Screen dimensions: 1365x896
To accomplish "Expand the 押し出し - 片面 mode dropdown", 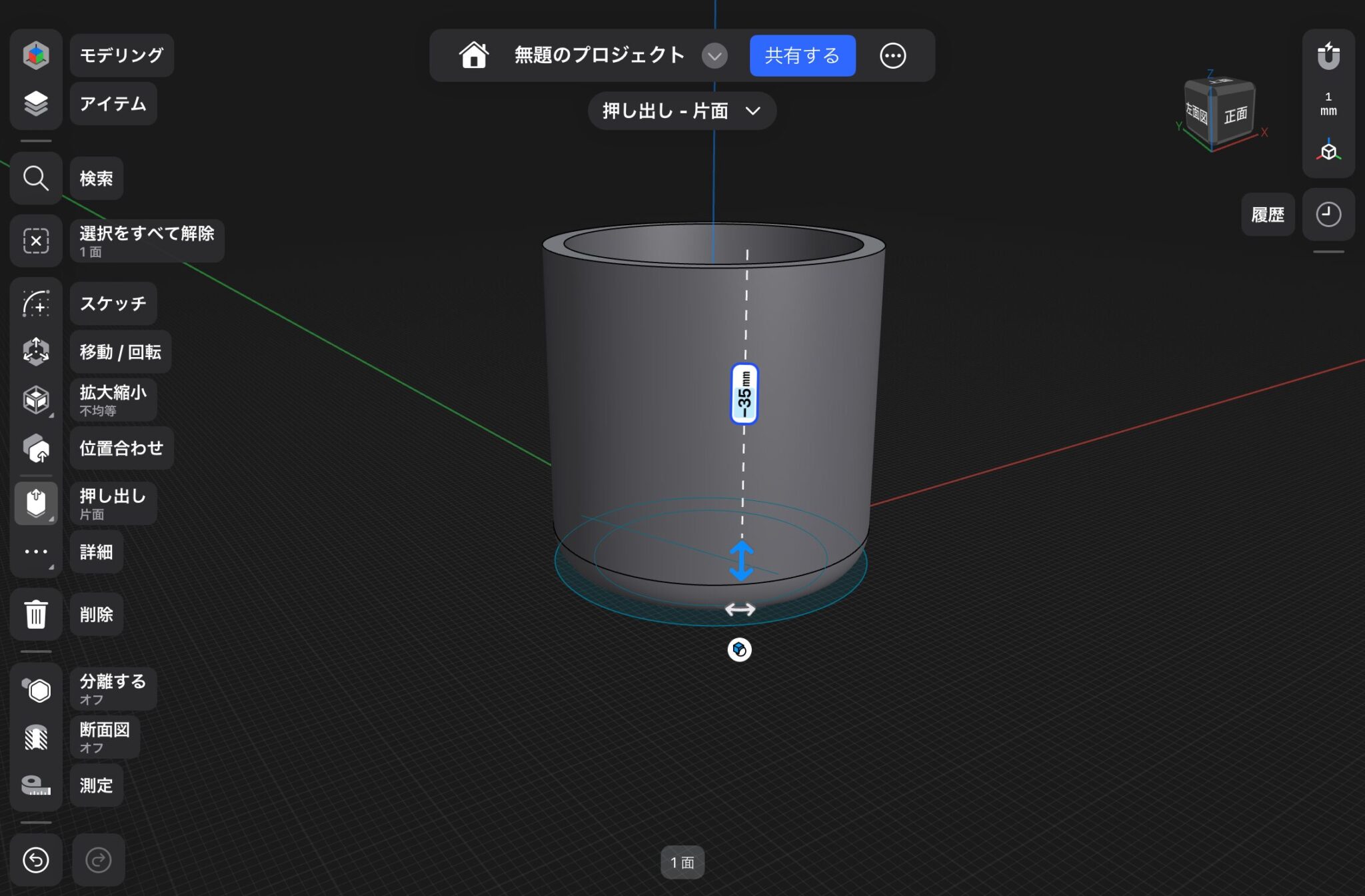I will [752, 112].
